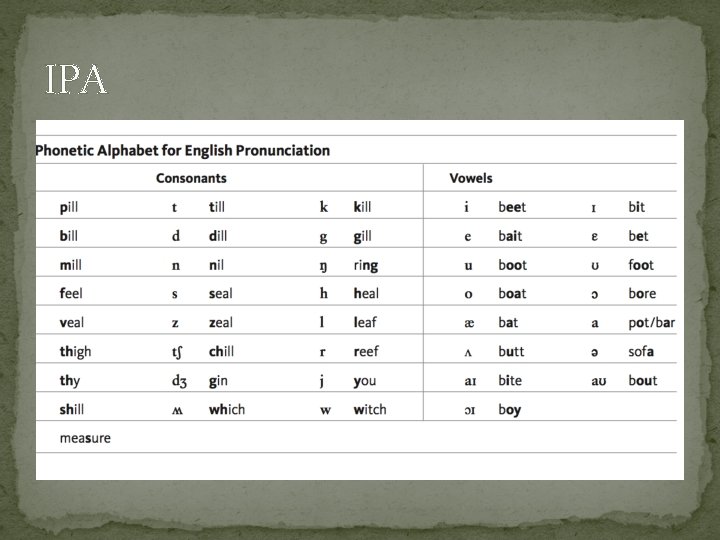
Task: Select the Vowels column header
Action: 471,179
